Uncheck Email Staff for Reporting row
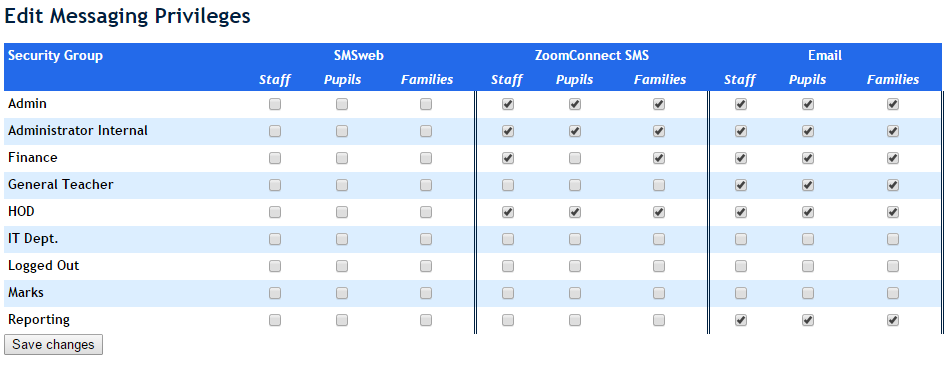The image size is (950, 368). point(740,320)
